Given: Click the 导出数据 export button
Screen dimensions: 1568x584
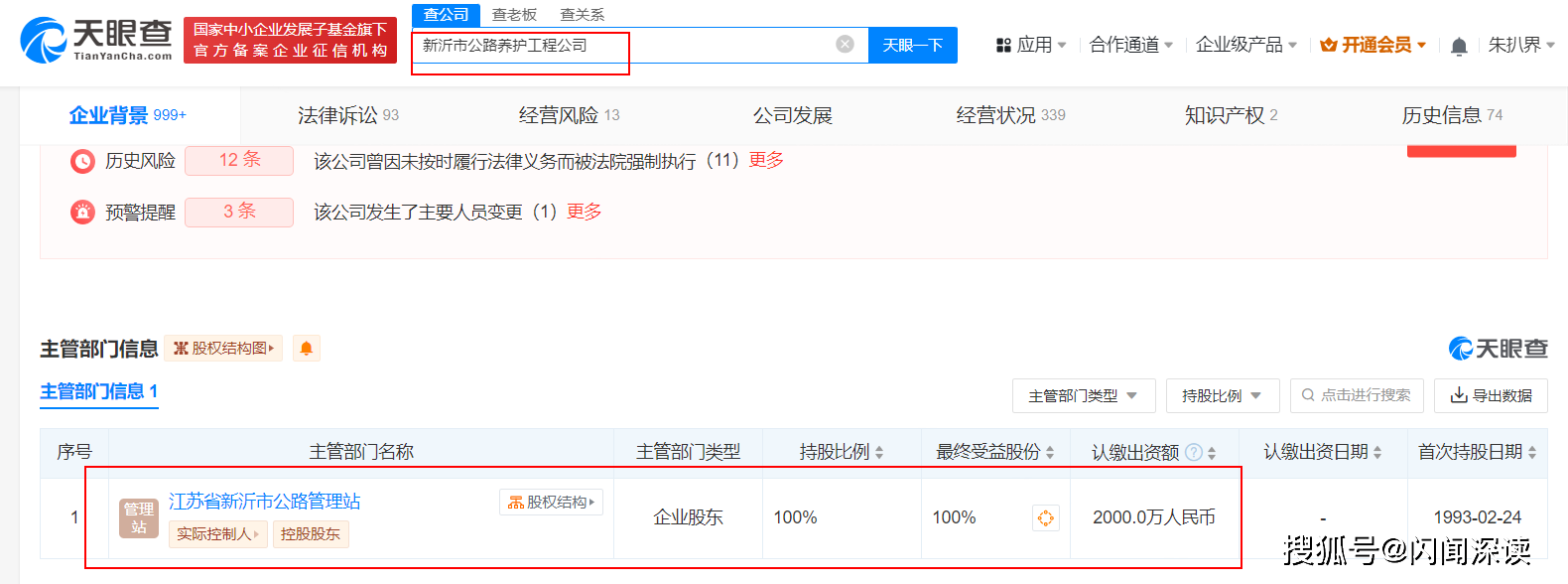Looking at the screenshot, I should click(x=1491, y=395).
